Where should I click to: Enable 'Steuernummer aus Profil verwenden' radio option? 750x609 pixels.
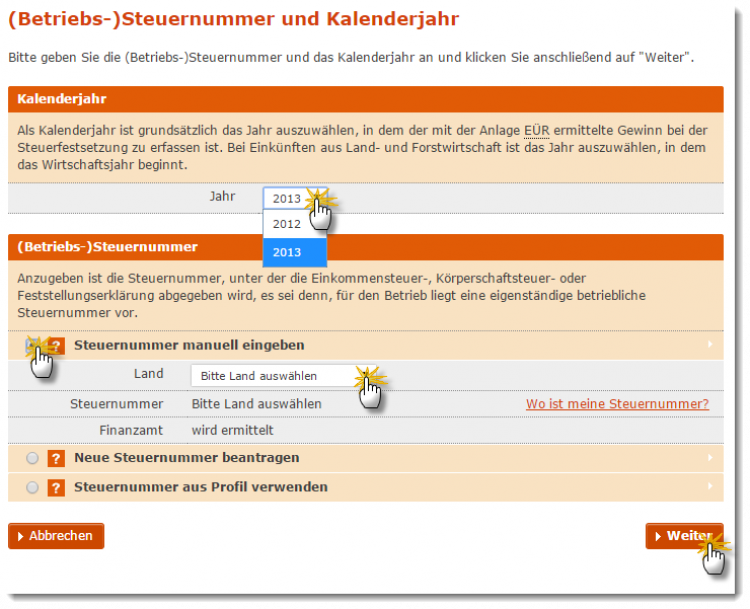pyautogui.click(x=33, y=488)
